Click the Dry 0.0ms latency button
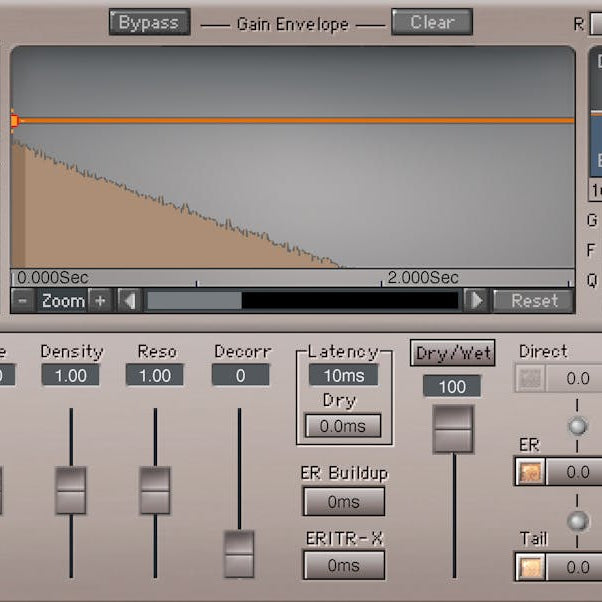This screenshot has height=602, width=602. click(343, 425)
